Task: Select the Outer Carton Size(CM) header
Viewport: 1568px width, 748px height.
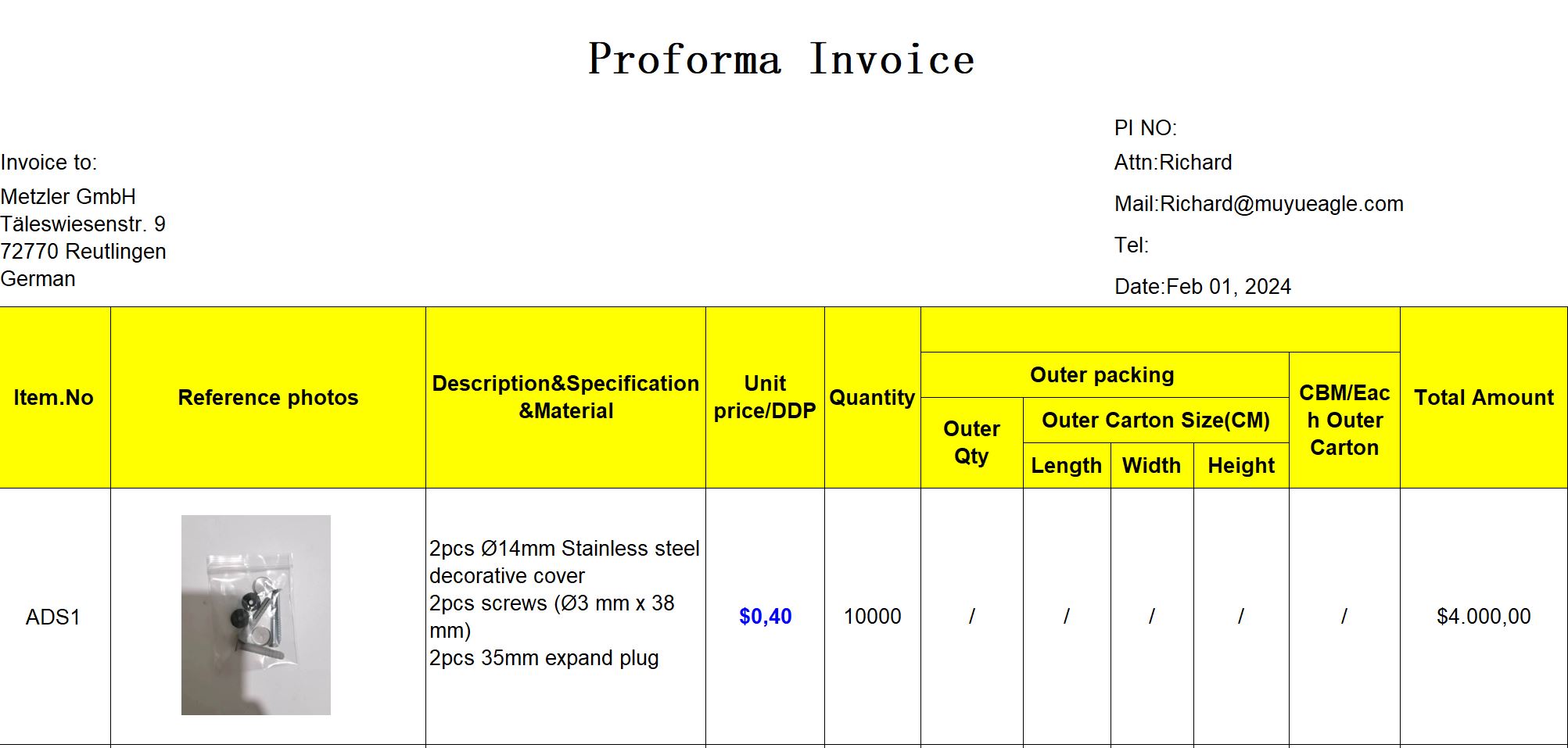Action: coord(1156,421)
